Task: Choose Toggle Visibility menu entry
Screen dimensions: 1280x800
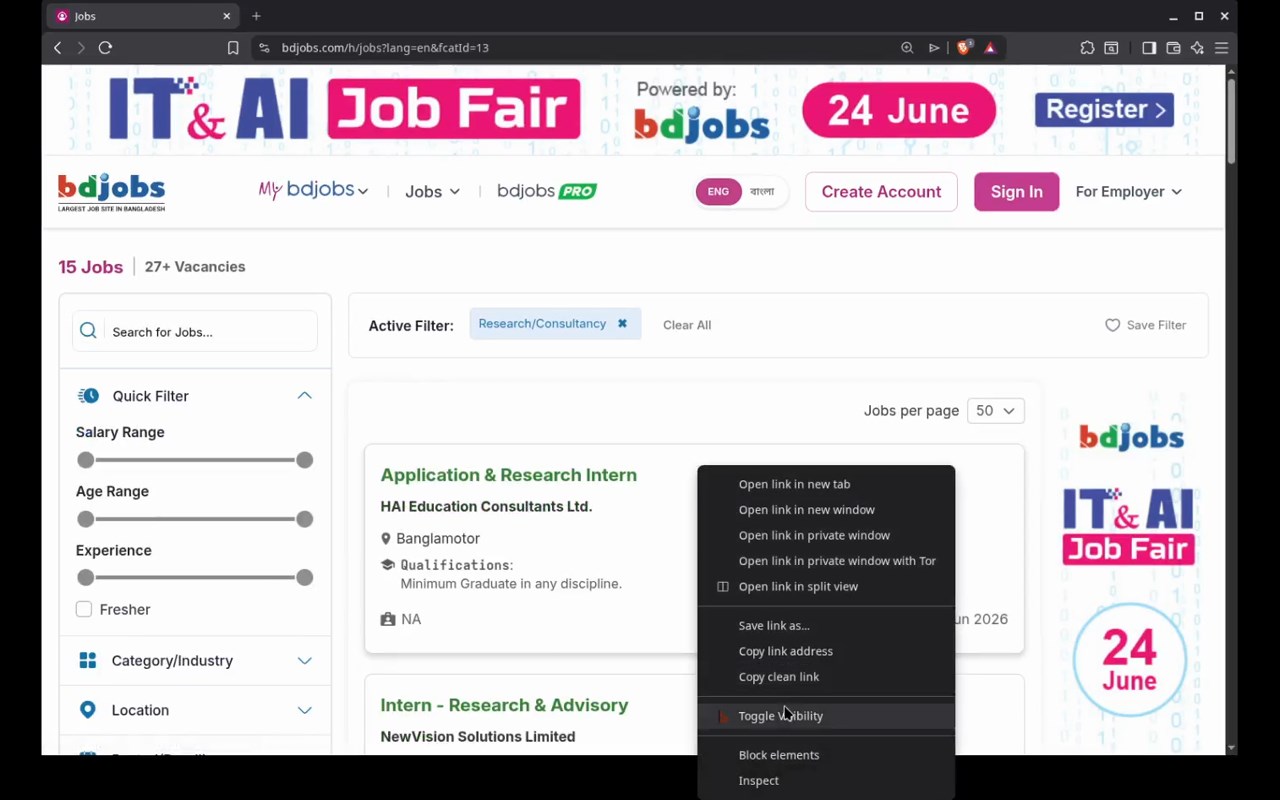Action: (826, 716)
